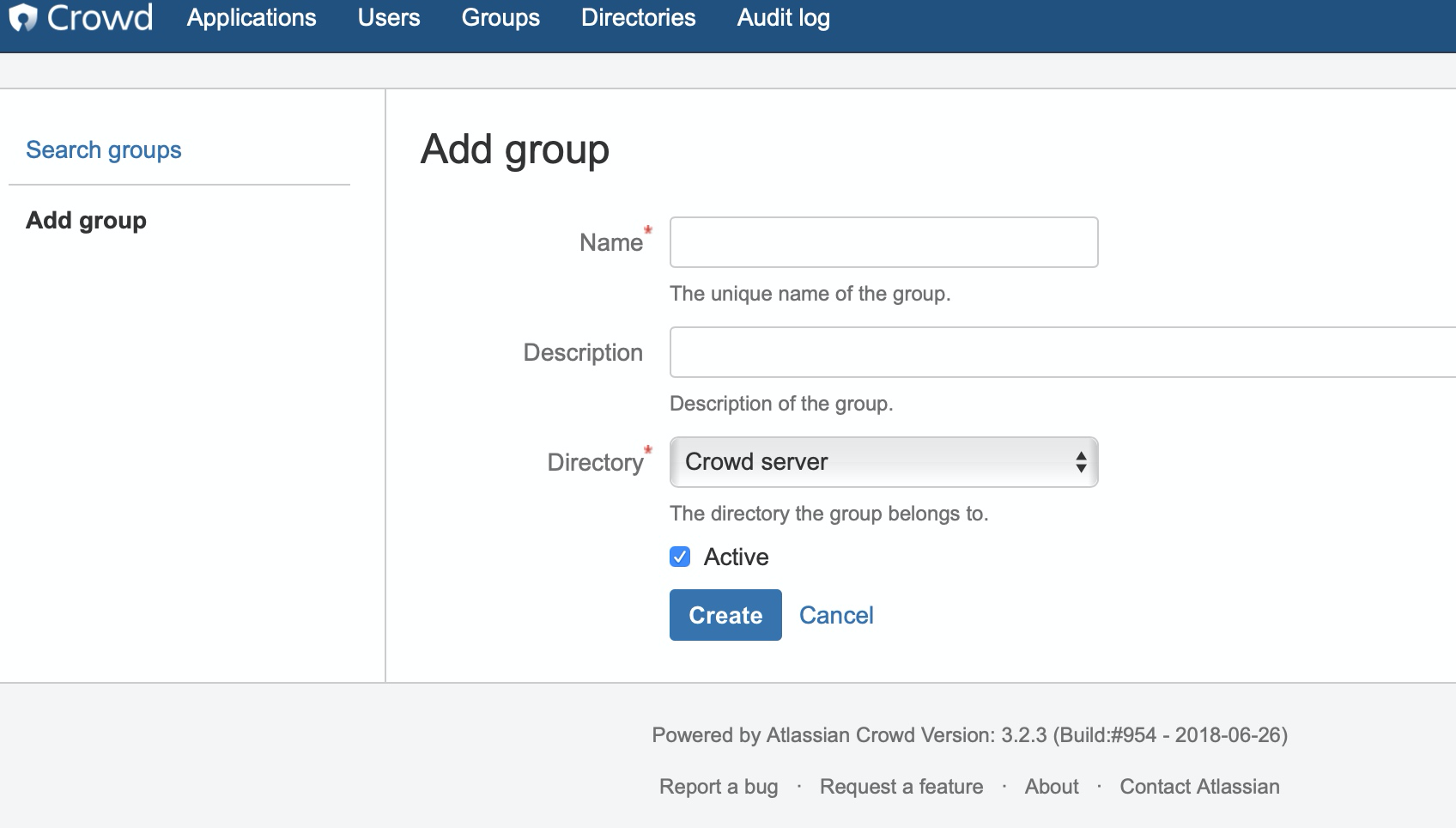
Task: Click the Crowd text in the header
Action: pos(99,17)
